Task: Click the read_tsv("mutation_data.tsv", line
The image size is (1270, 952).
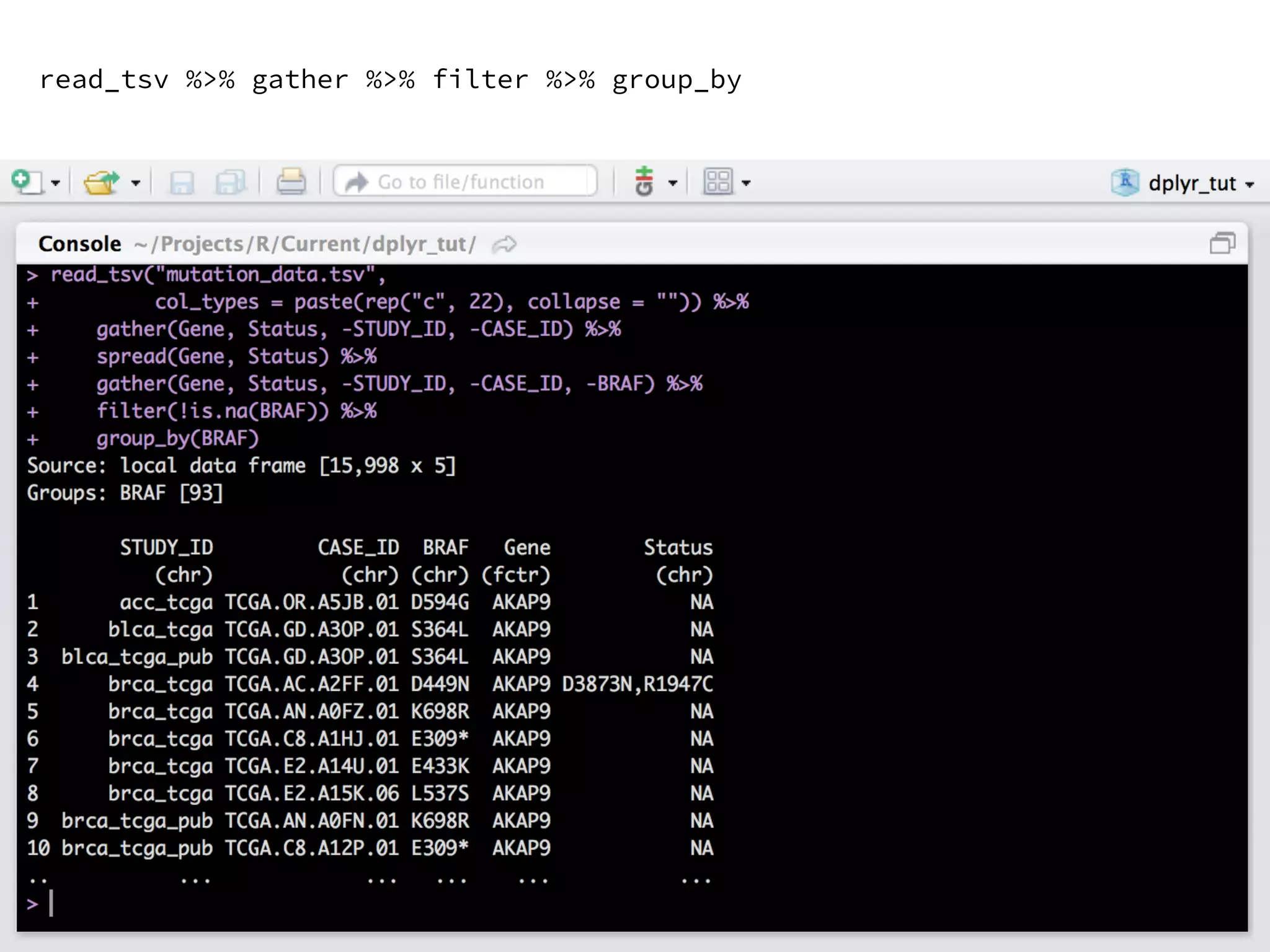Action: (x=218, y=275)
